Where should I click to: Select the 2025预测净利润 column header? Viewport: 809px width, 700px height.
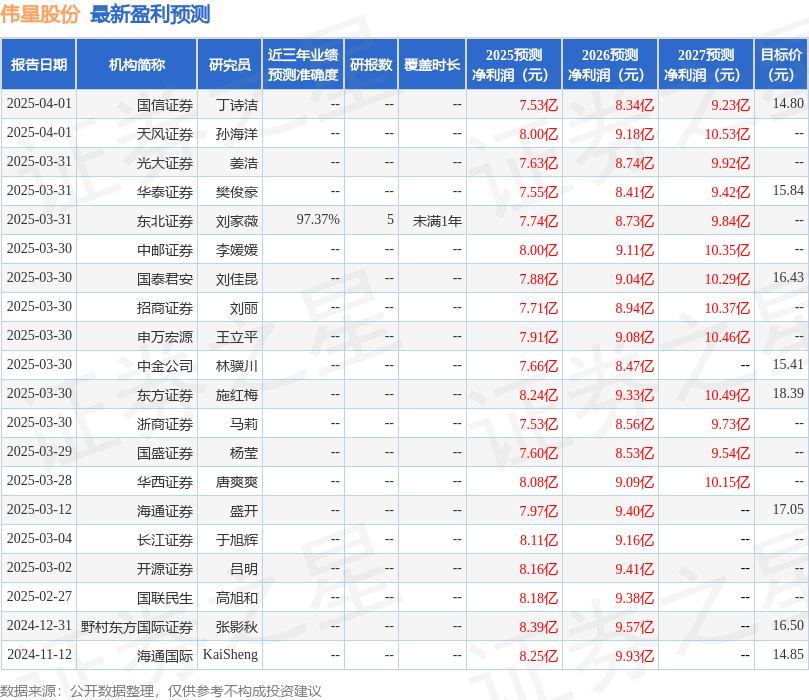514,64
